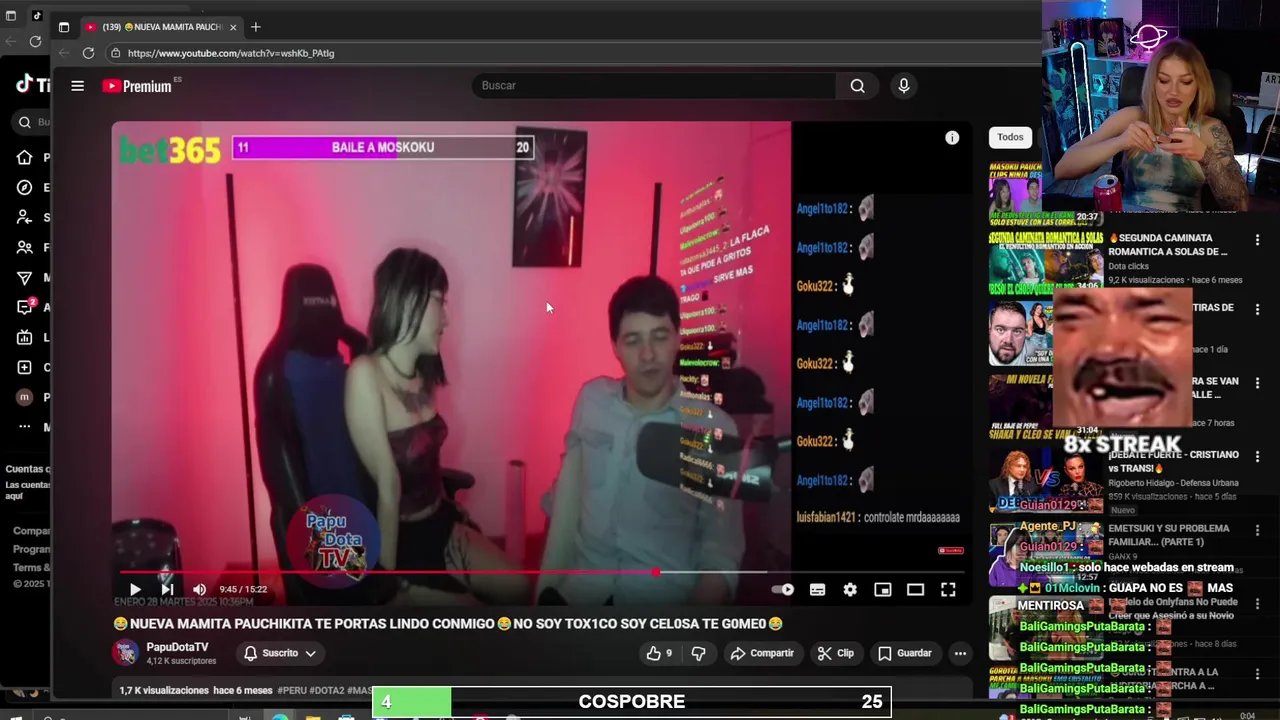Open Activity inbox icon in TikTok sidebar
Viewport: 1280px width, 720px height.
24,307
